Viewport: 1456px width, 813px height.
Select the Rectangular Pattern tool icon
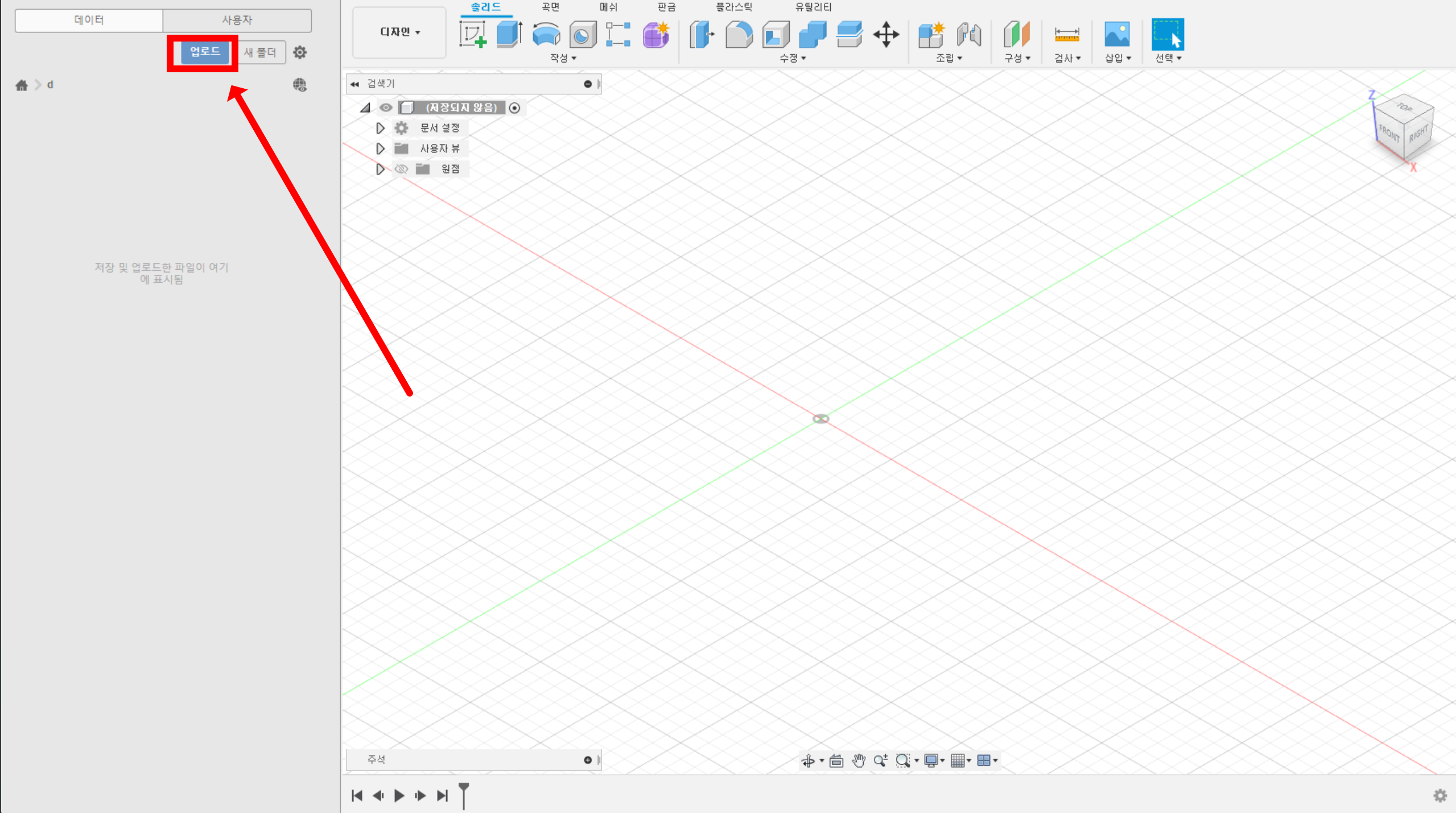pyautogui.click(x=618, y=34)
